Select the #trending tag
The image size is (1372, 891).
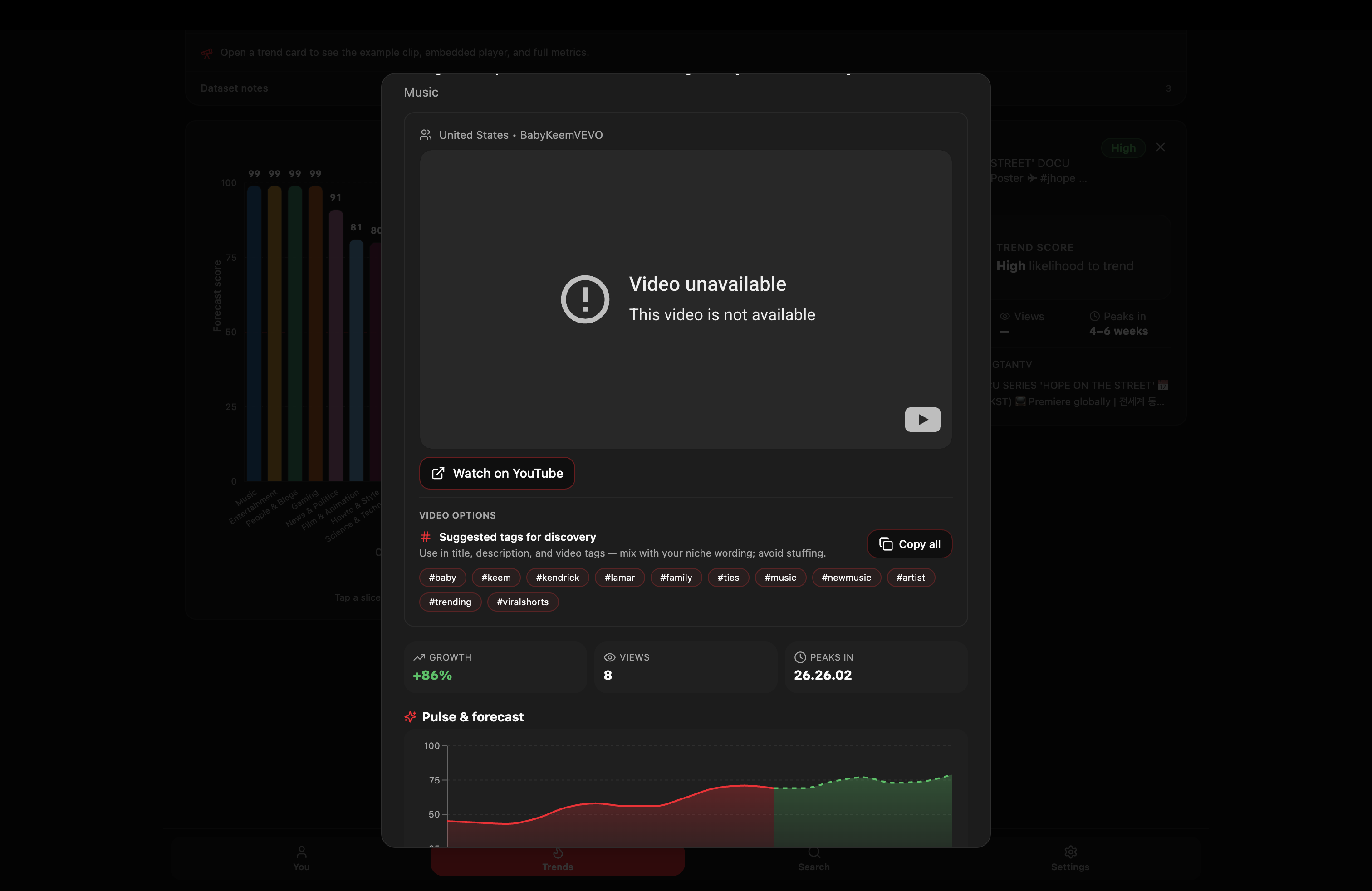(x=450, y=602)
